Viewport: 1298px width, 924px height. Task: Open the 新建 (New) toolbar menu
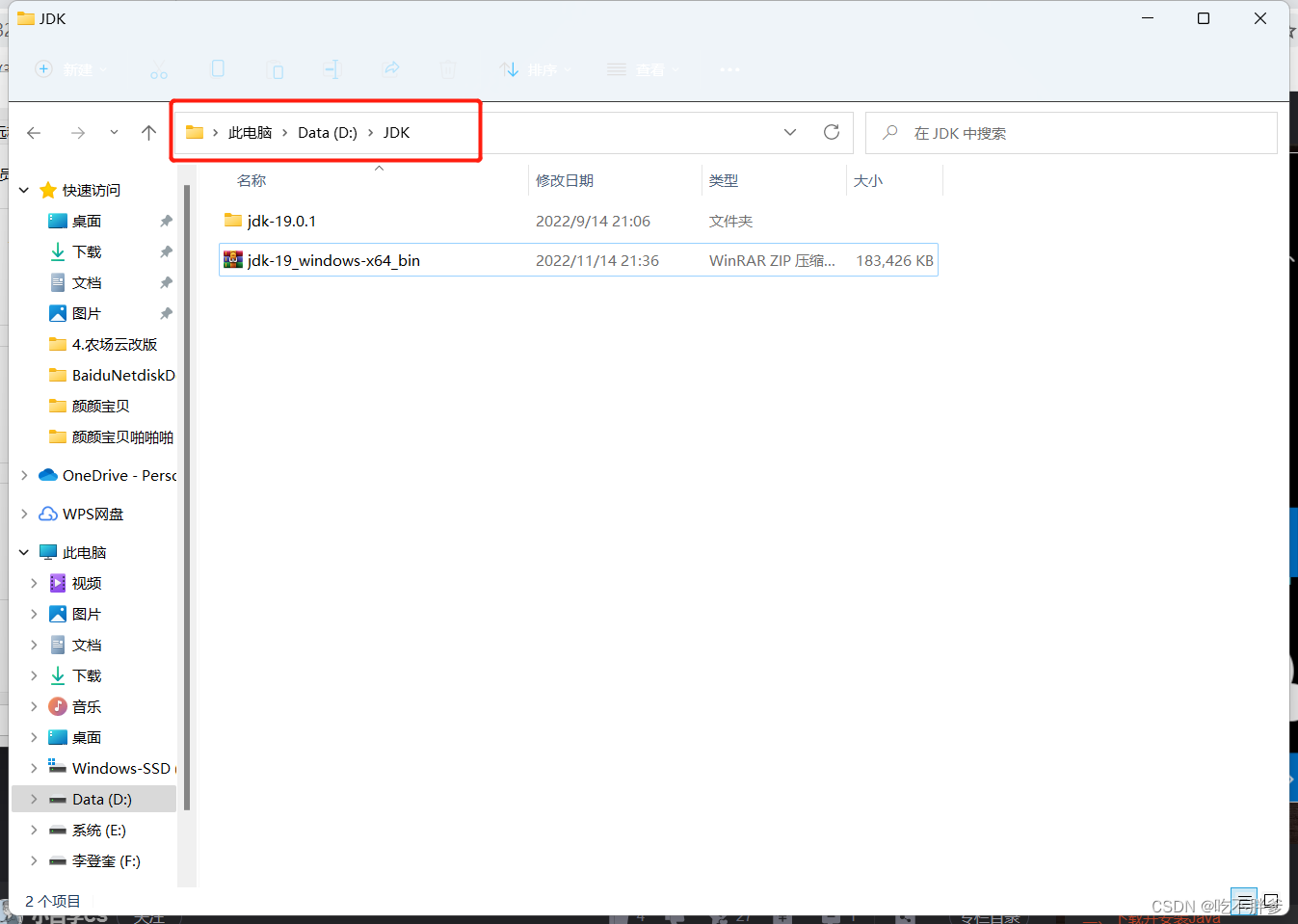[71, 69]
